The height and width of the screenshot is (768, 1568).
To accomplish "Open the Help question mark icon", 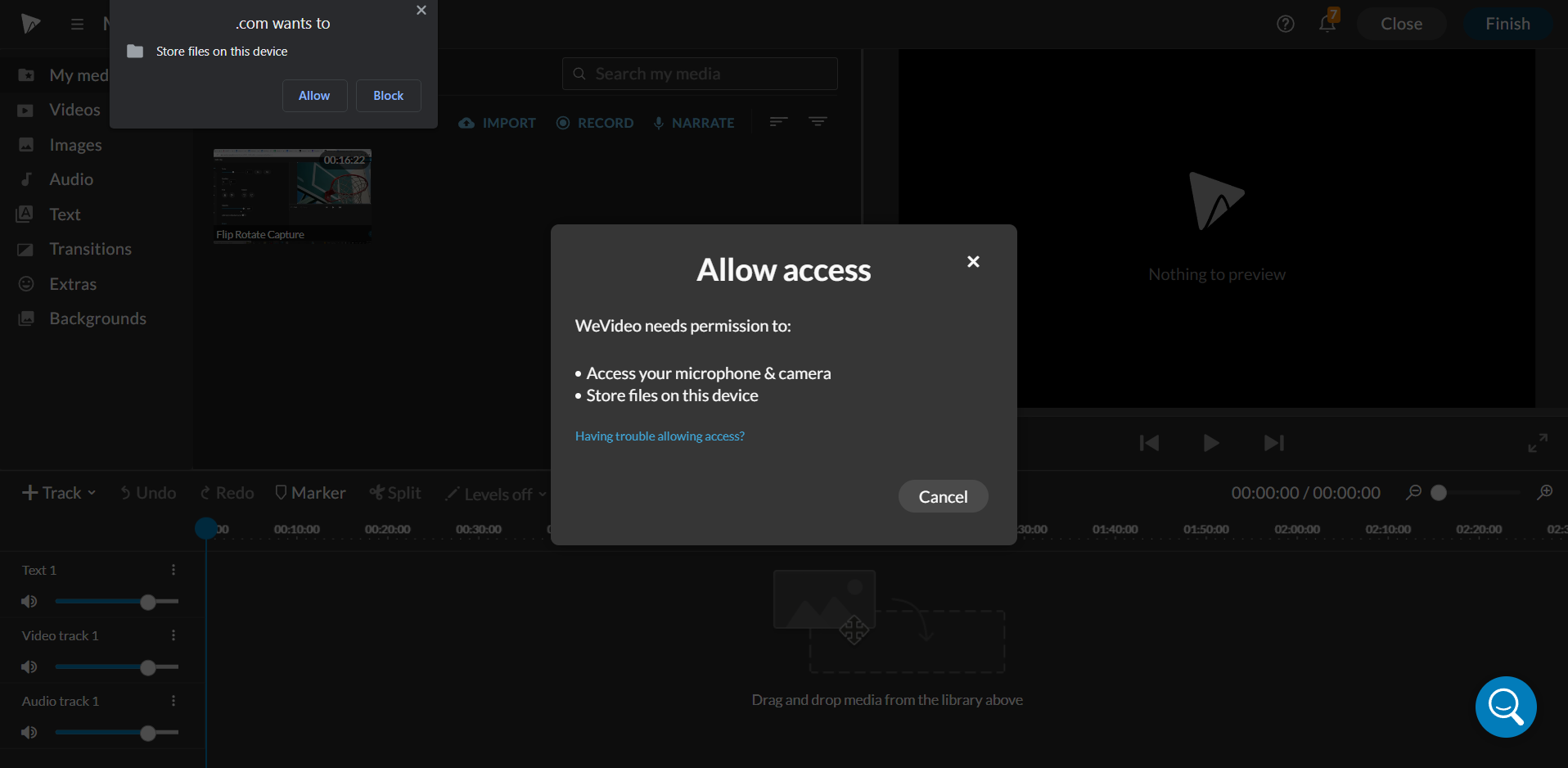I will 1286,24.
